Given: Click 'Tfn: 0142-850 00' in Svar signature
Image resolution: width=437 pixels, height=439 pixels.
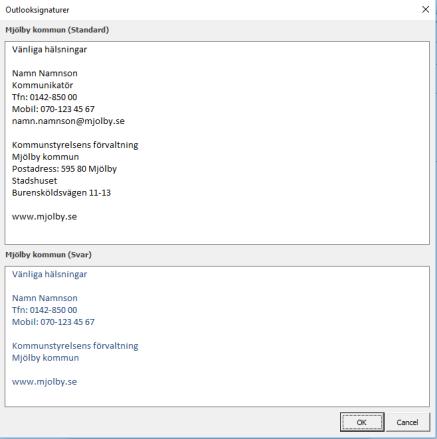Looking at the screenshot, I should pyautogui.click(x=45, y=310).
